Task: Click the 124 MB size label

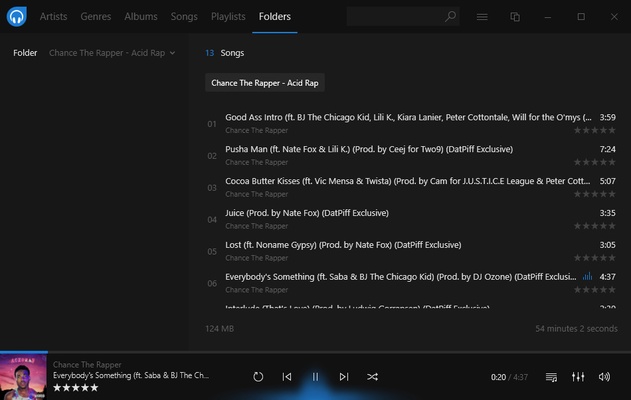Action: pos(219,329)
